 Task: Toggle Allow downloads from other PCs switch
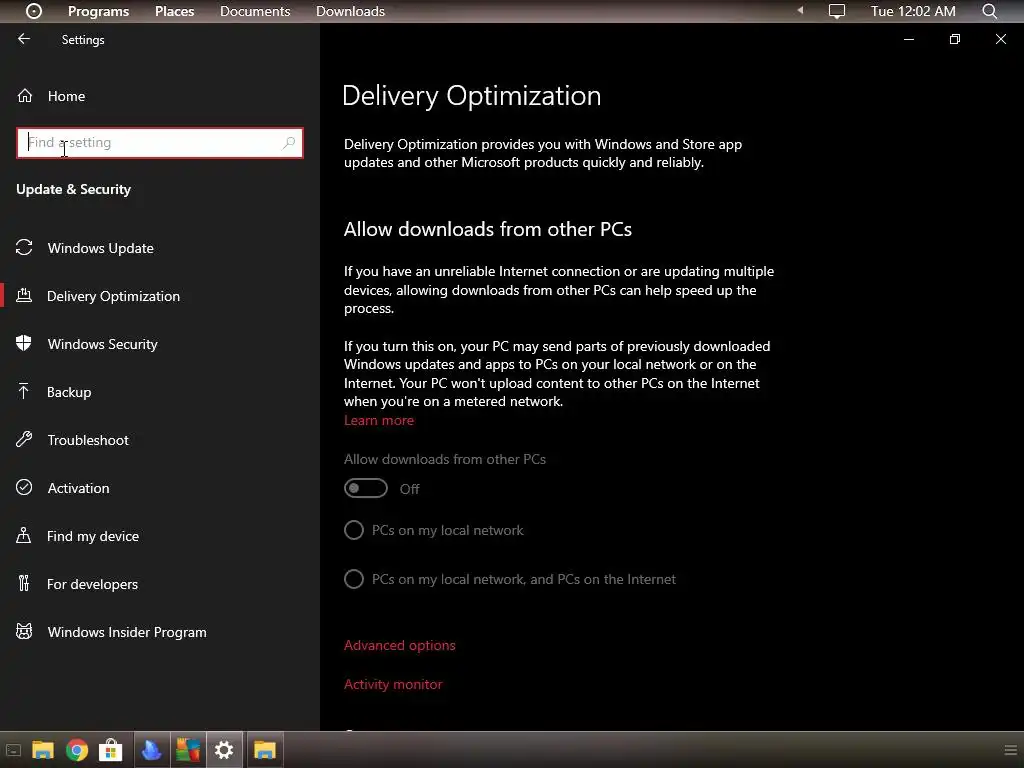pos(366,488)
